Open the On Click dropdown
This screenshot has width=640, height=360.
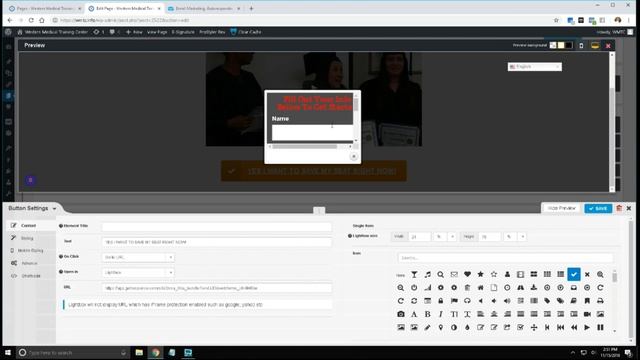[138, 257]
